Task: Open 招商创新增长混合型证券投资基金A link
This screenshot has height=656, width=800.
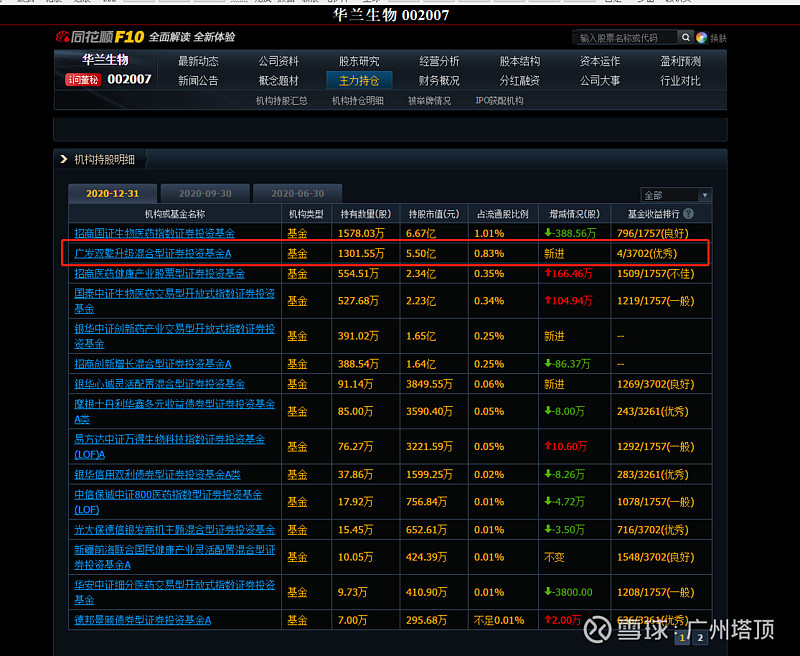Action: click(x=153, y=364)
